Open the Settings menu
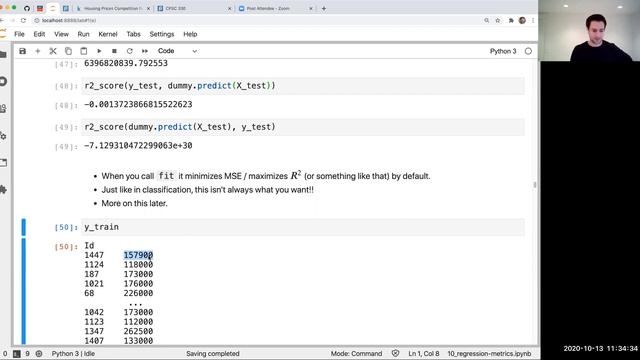Screen dimensions: 640x360 [162, 34]
